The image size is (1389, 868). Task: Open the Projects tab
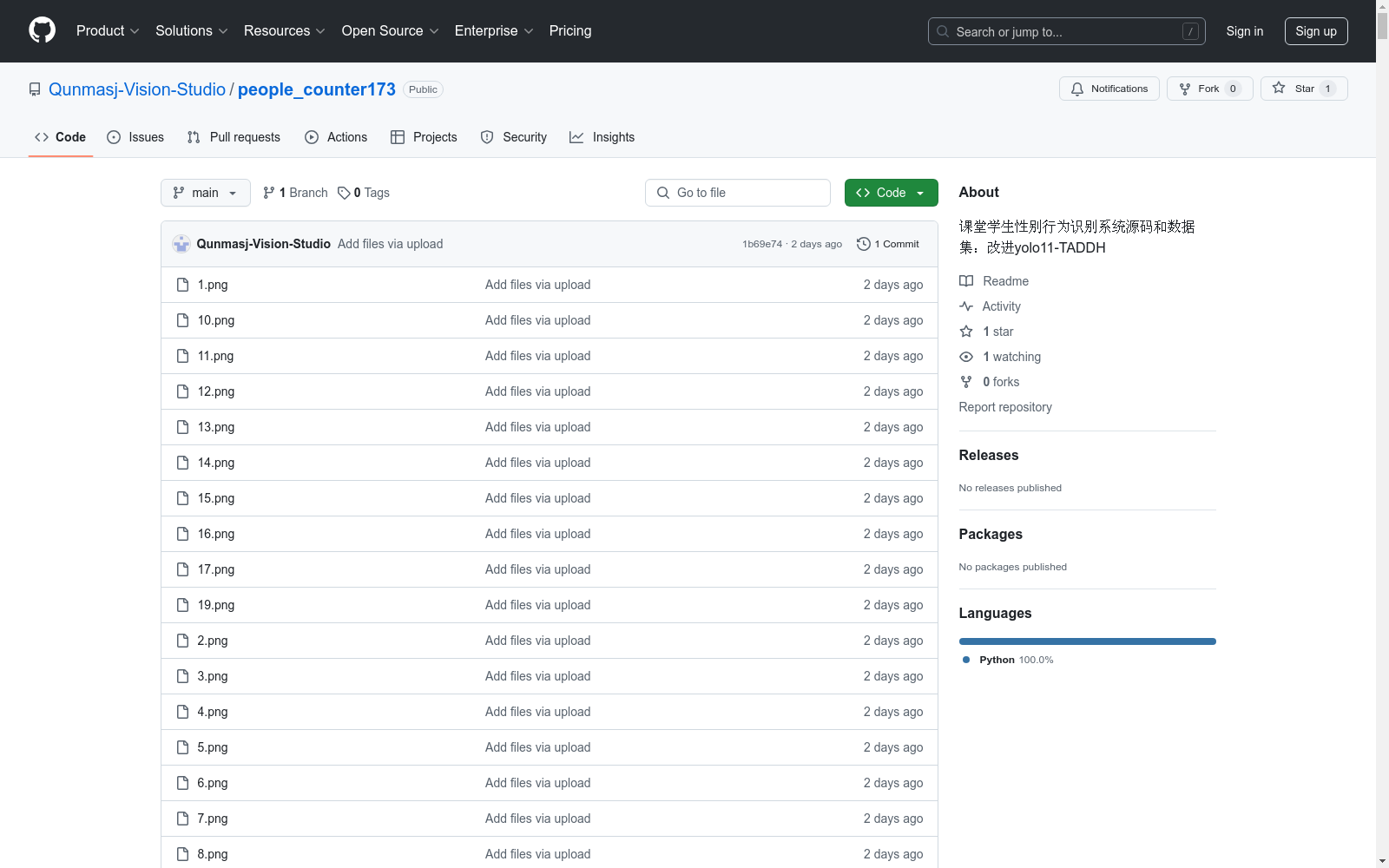(424, 137)
